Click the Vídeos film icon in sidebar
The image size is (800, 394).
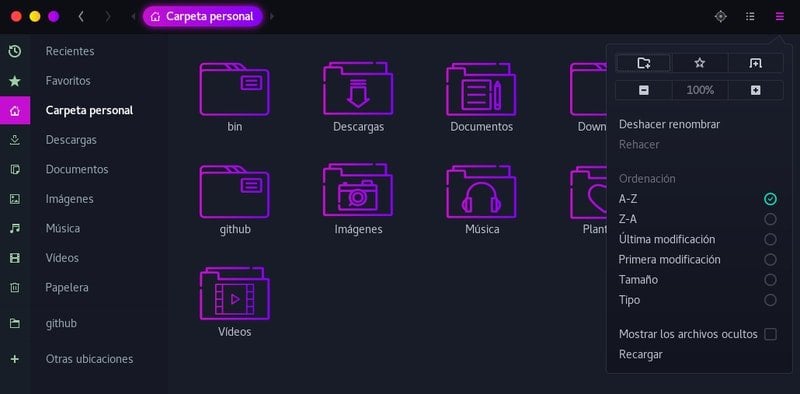(15, 258)
